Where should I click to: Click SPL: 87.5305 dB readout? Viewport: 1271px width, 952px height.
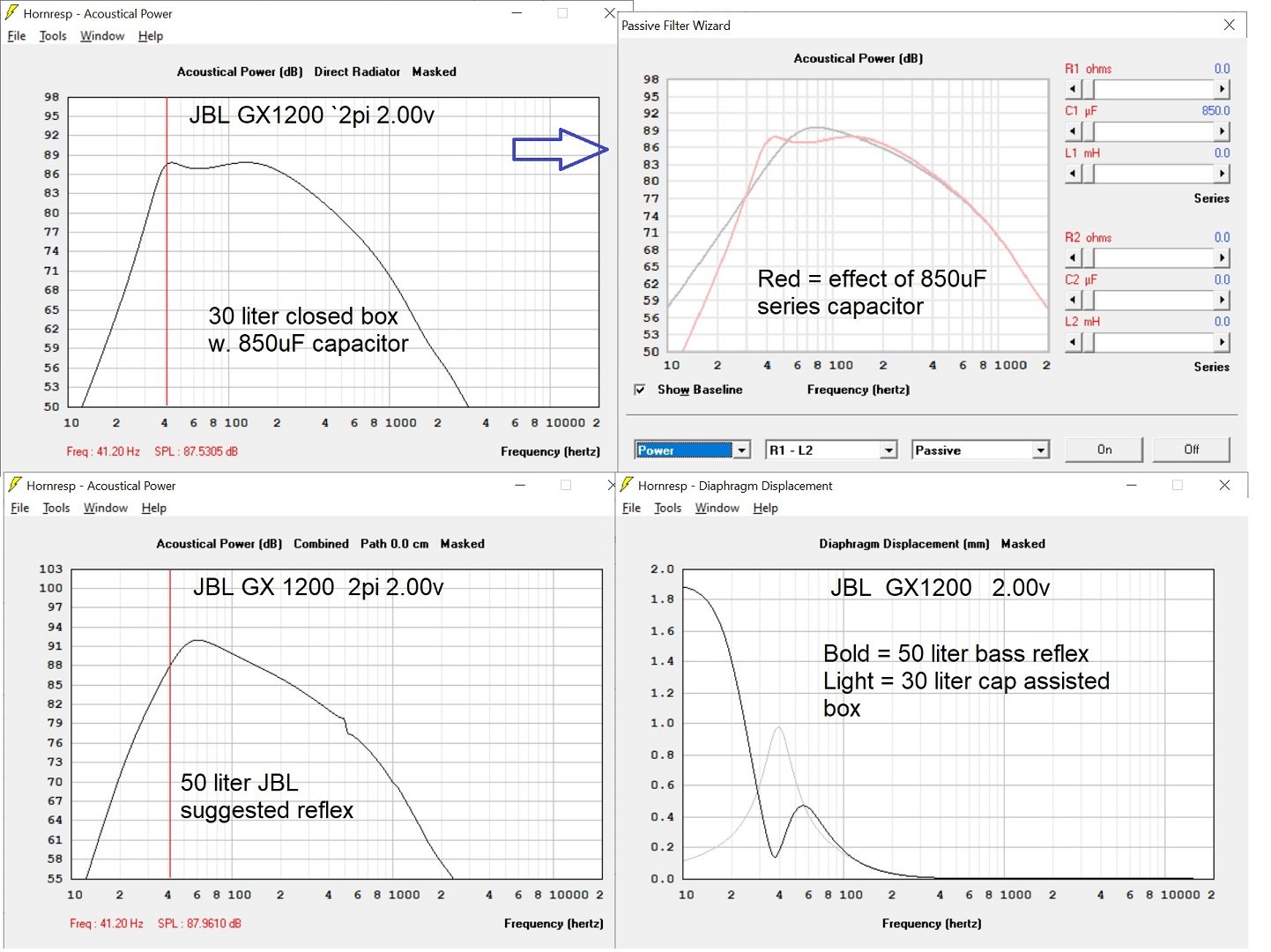(x=196, y=451)
